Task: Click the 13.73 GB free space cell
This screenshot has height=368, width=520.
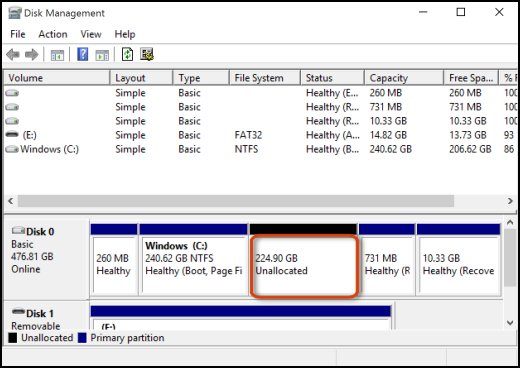Action: click(x=467, y=135)
